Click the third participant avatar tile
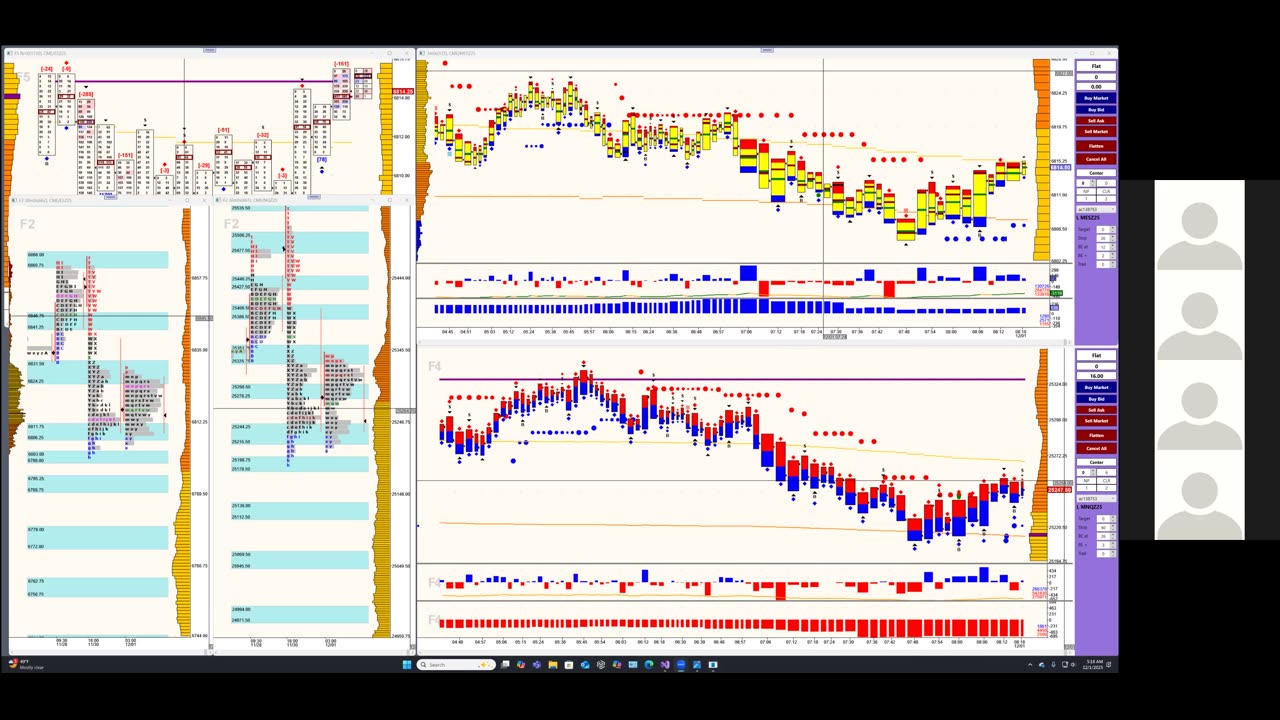Viewport: 1280px width, 720px height. tap(1199, 405)
